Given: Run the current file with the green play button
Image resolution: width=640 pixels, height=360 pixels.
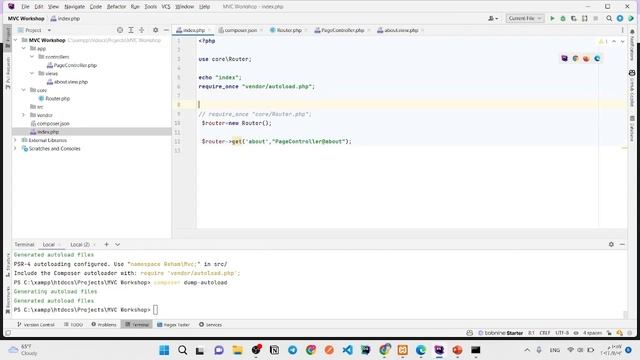Looking at the screenshot, I should 552,18.
